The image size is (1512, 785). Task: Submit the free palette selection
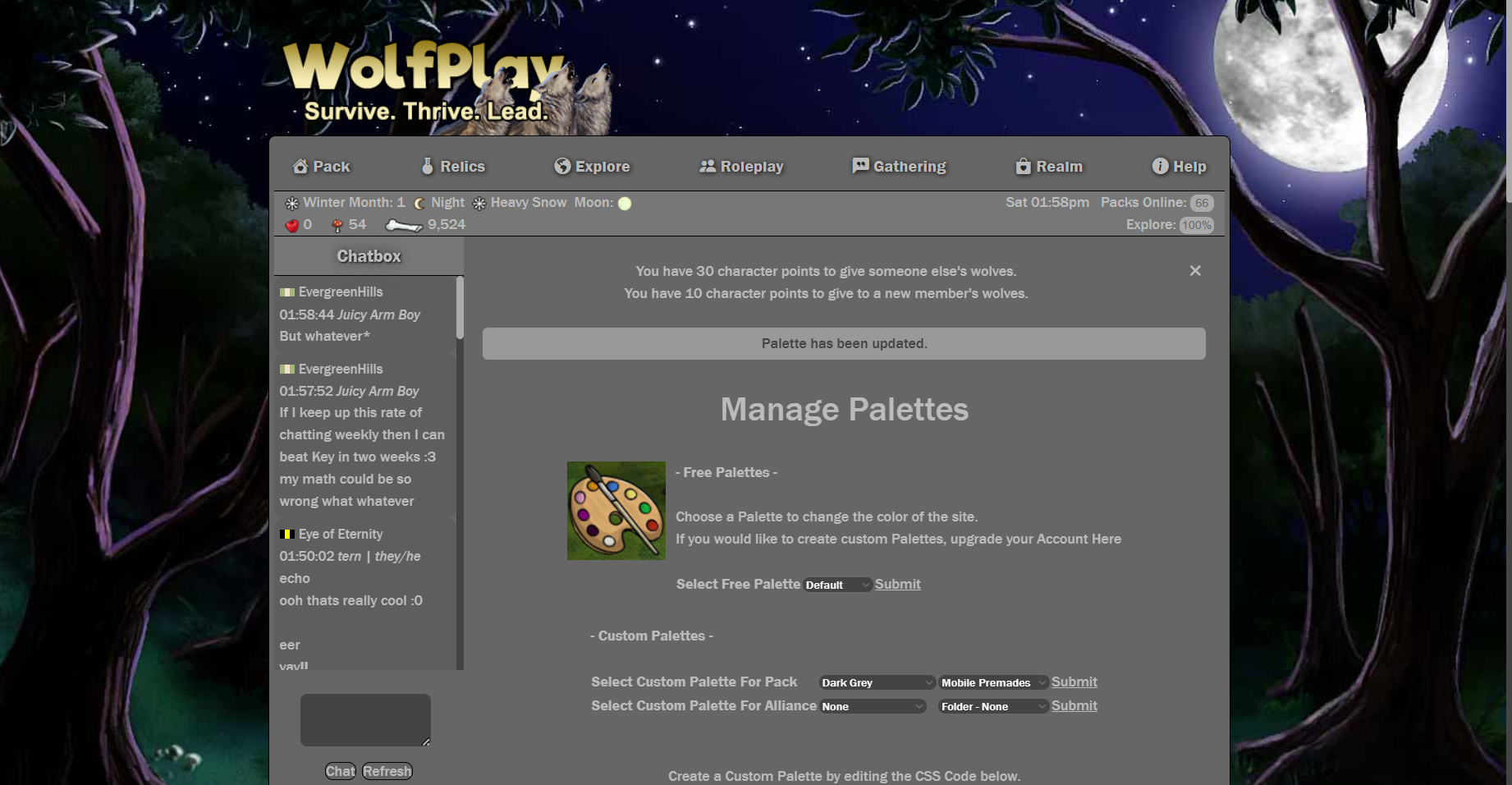click(x=897, y=585)
